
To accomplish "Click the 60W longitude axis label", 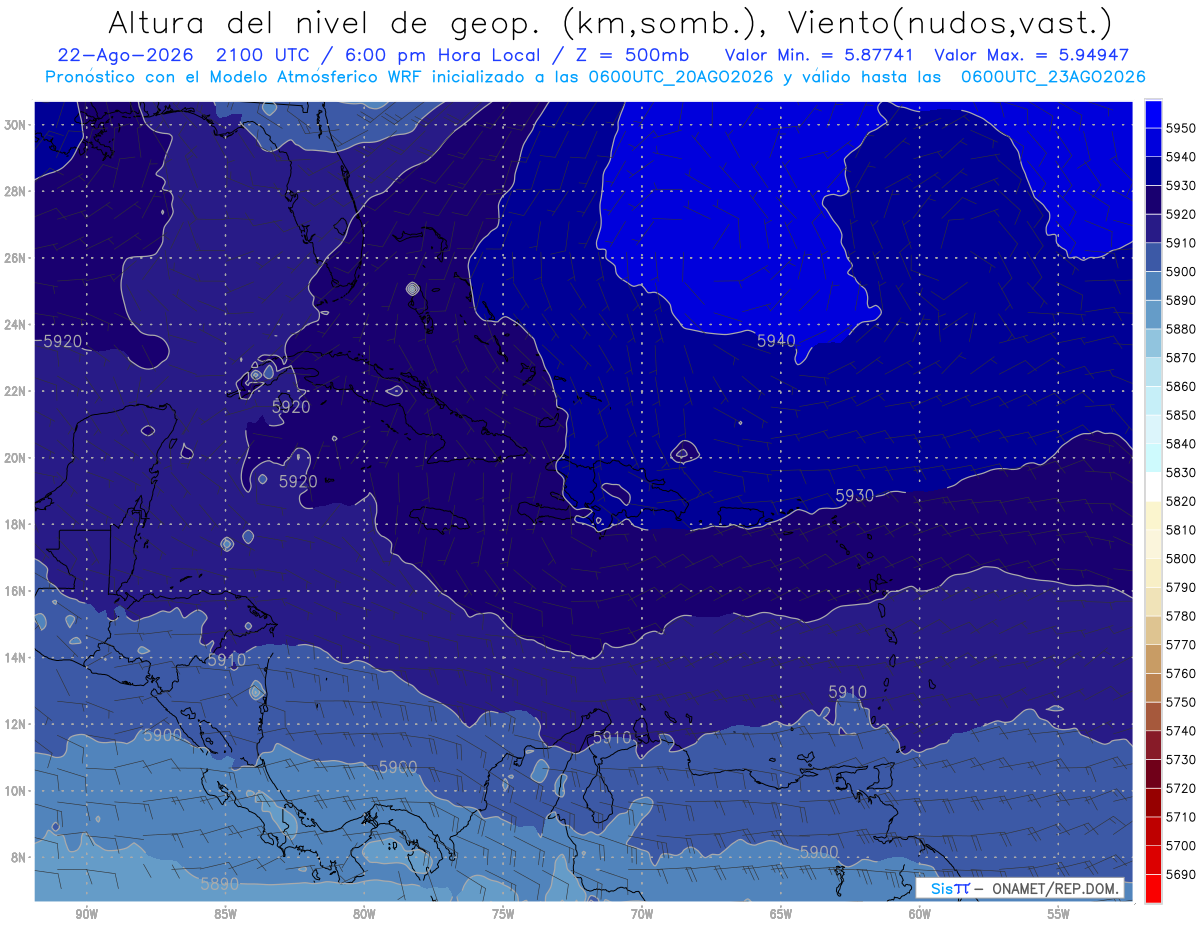I will tap(920, 914).
